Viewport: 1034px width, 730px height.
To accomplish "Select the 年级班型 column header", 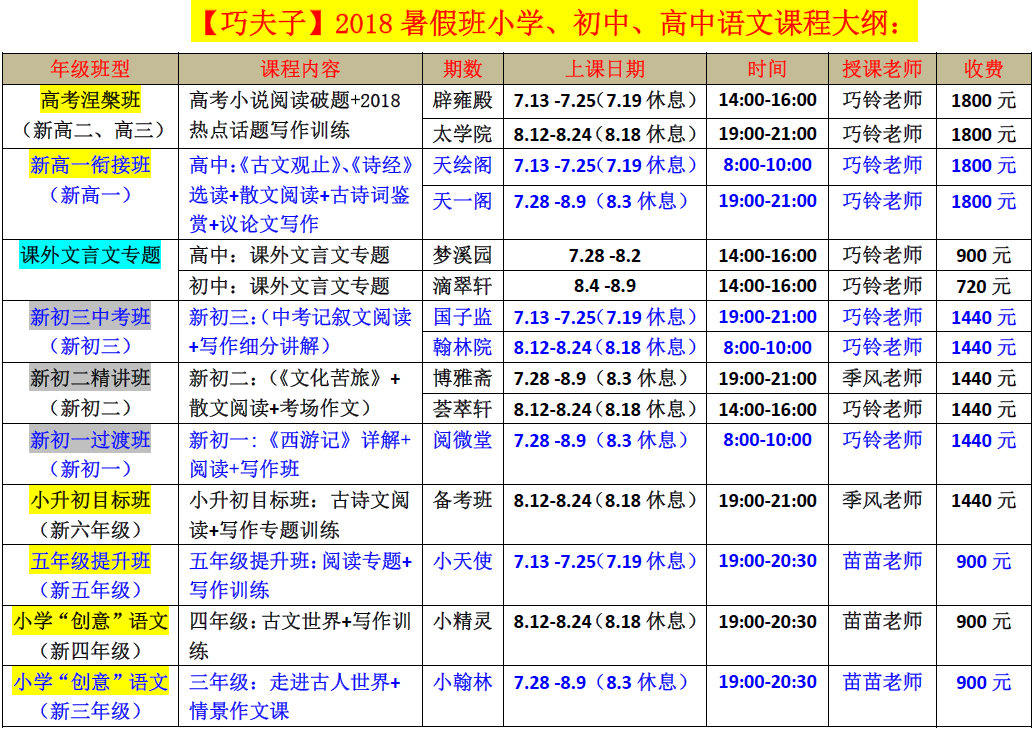I will [x=90, y=69].
